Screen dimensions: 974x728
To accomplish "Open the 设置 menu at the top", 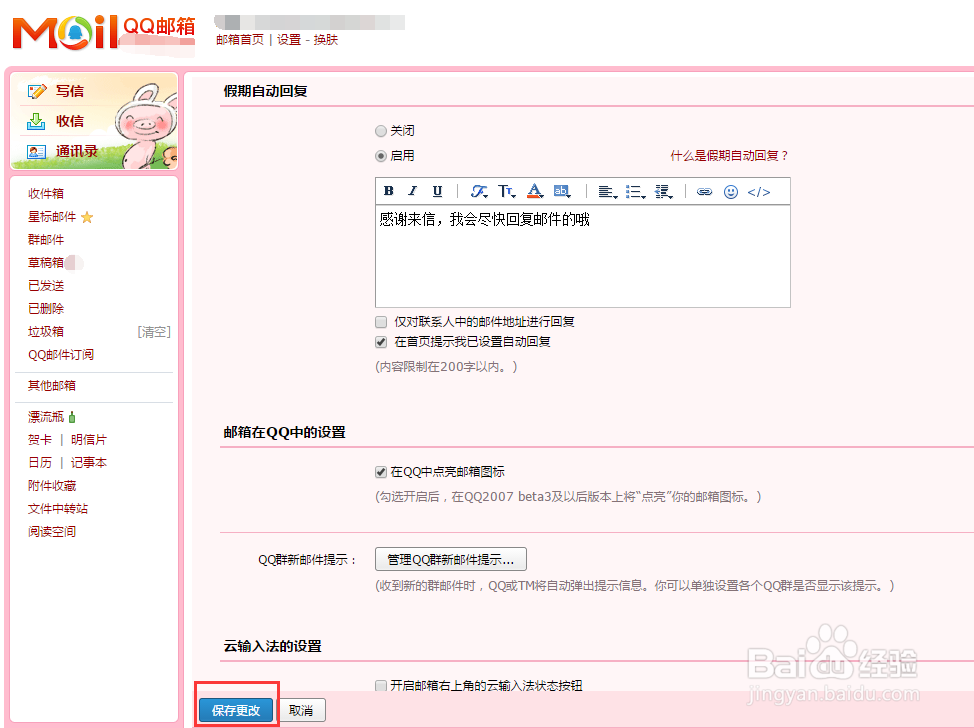I will [288, 40].
